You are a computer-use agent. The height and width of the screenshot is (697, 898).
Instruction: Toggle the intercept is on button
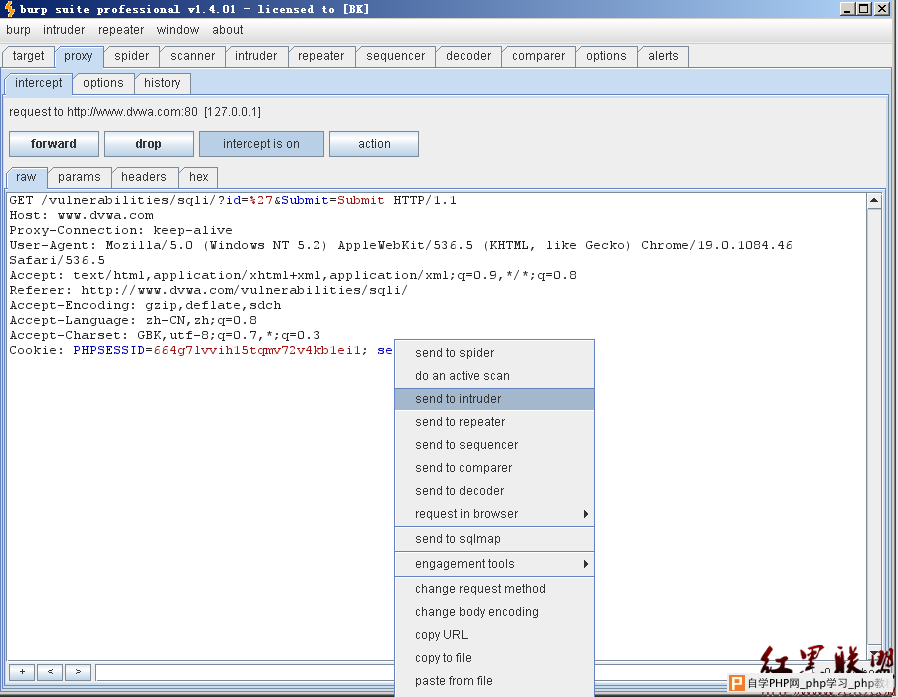[261, 144]
